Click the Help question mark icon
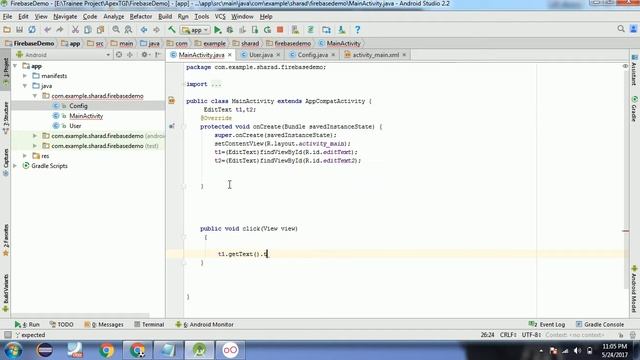The height and width of the screenshot is (360, 640). pyautogui.click(x=358, y=29)
